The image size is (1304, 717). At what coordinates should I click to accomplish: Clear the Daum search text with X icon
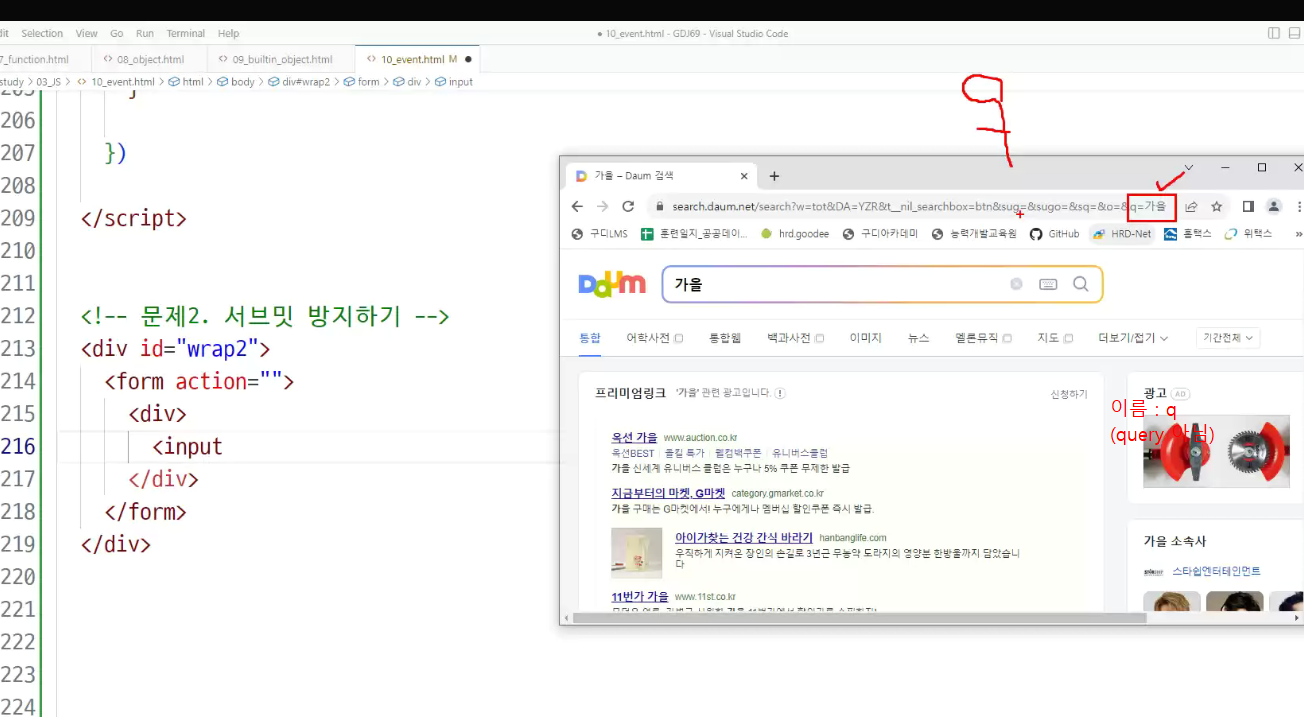pos(1016,284)
